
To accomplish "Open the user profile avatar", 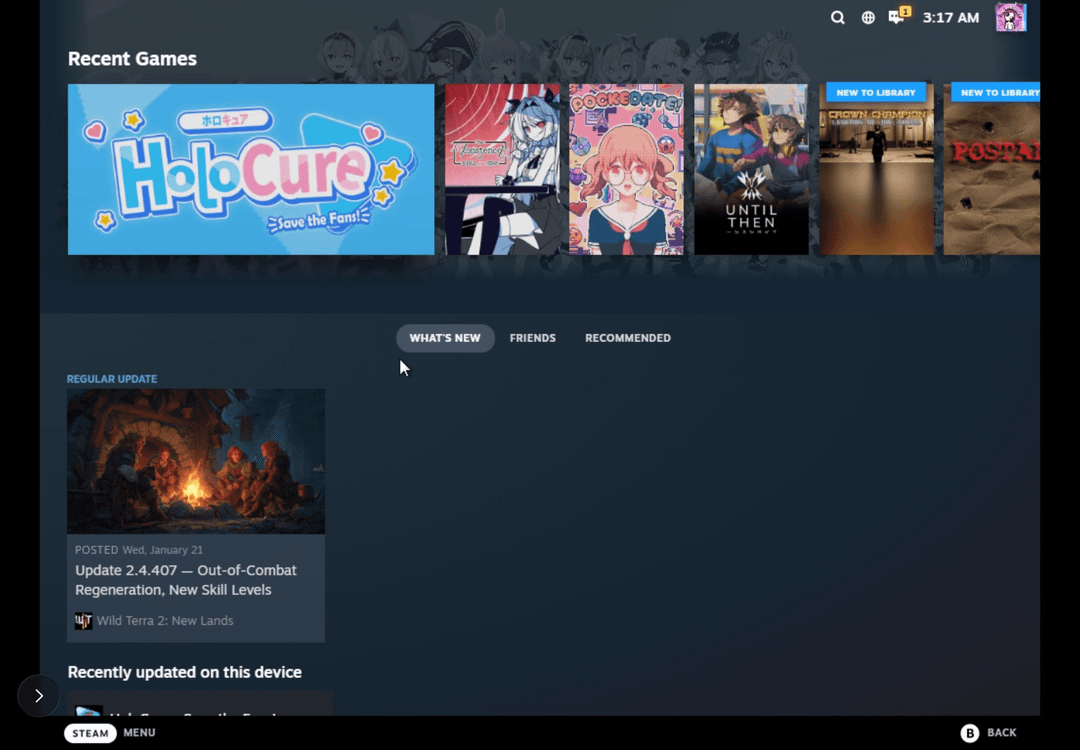I will pos(1011,17).
